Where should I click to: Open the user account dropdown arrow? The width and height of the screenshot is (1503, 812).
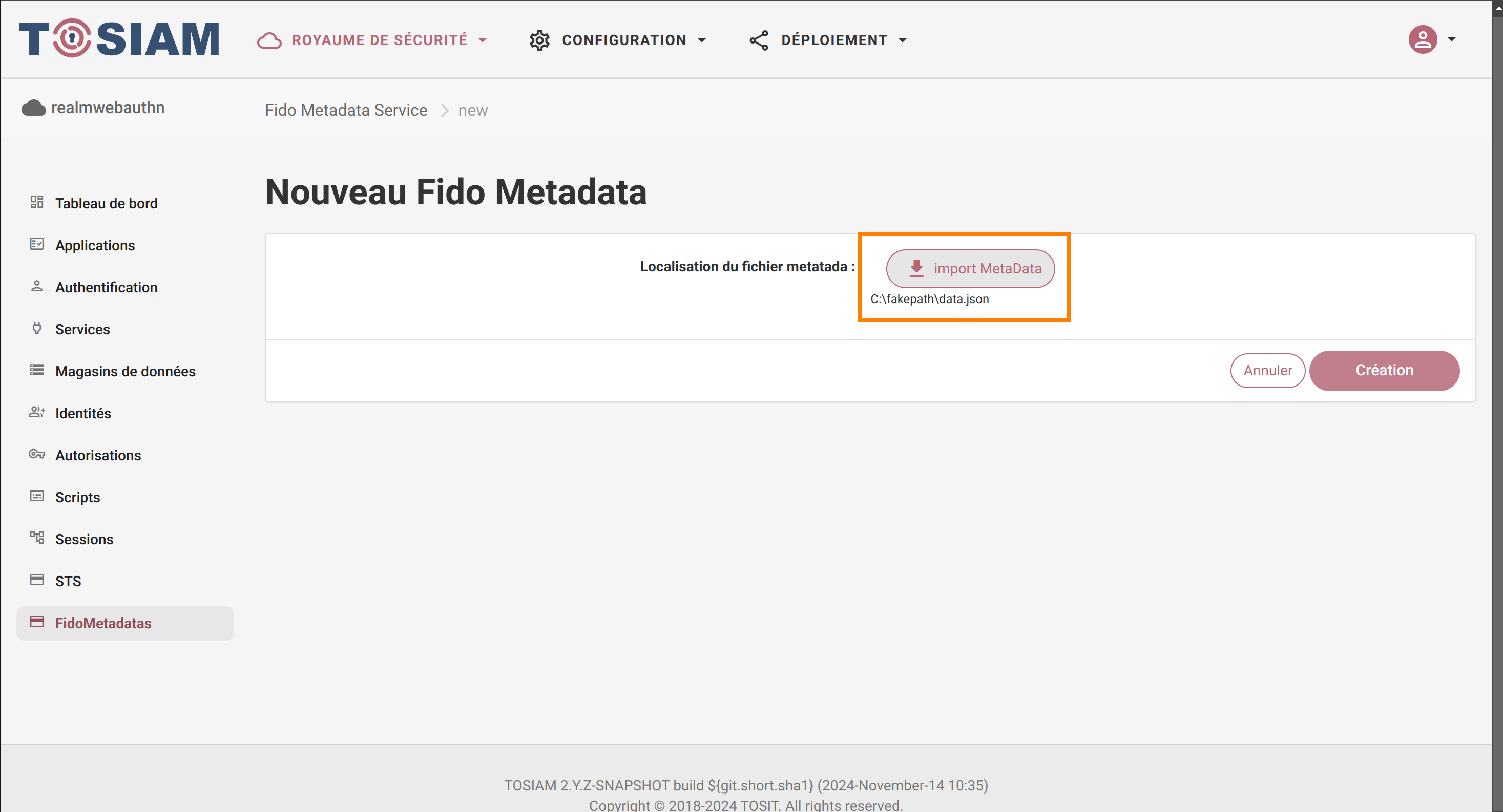(x=1452, y=39)
